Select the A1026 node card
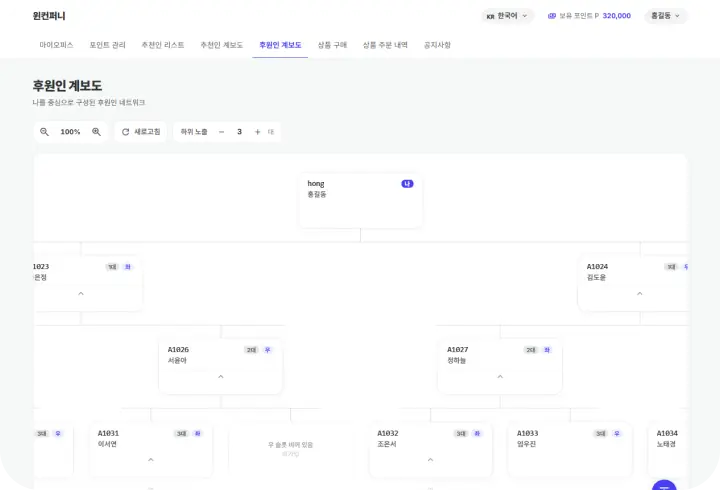The width and height of the screenshot is (720, 490). 221,366
